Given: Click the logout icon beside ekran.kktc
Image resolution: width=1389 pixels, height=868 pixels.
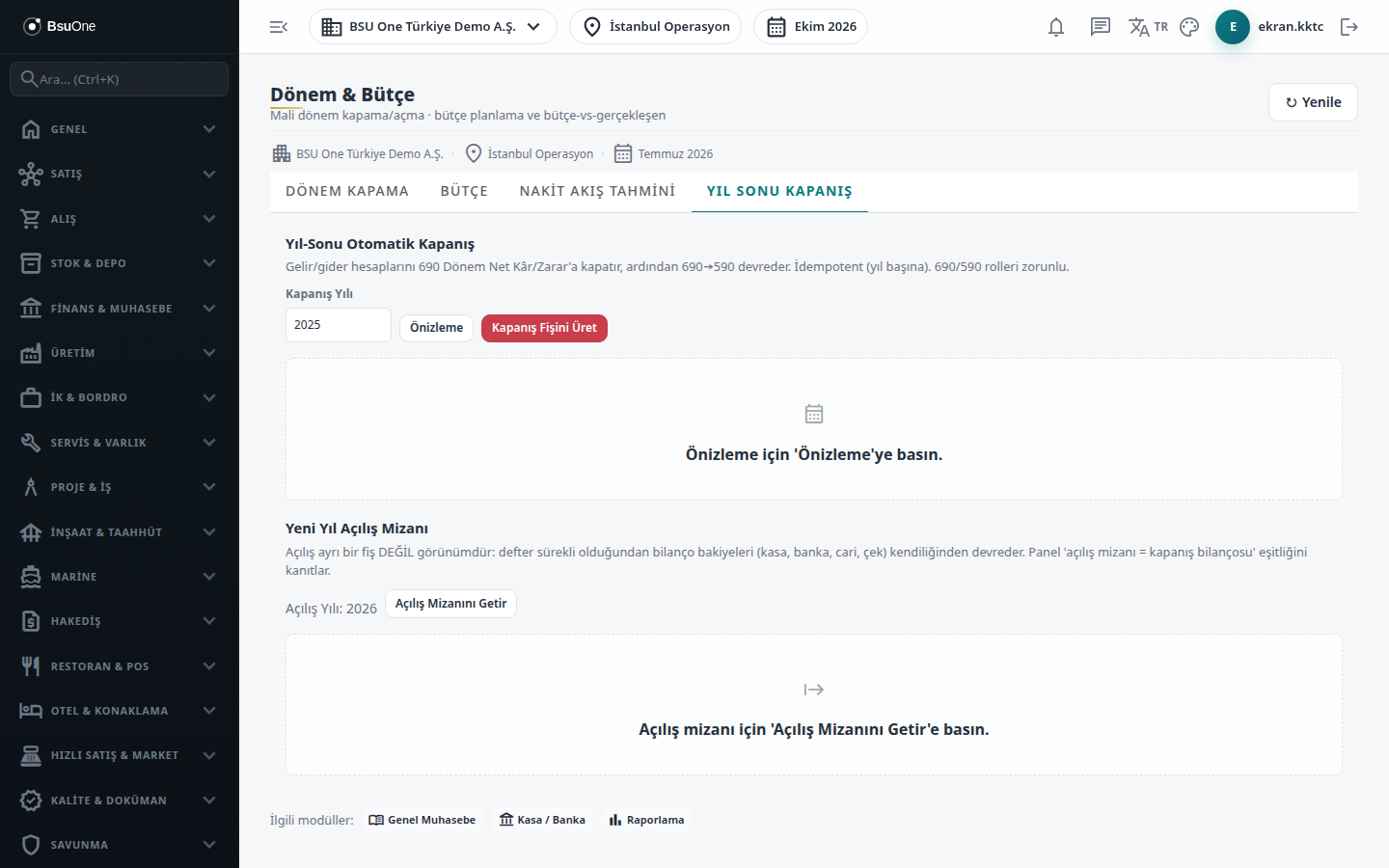Looking at the screenshot, I should point(1349,27).
